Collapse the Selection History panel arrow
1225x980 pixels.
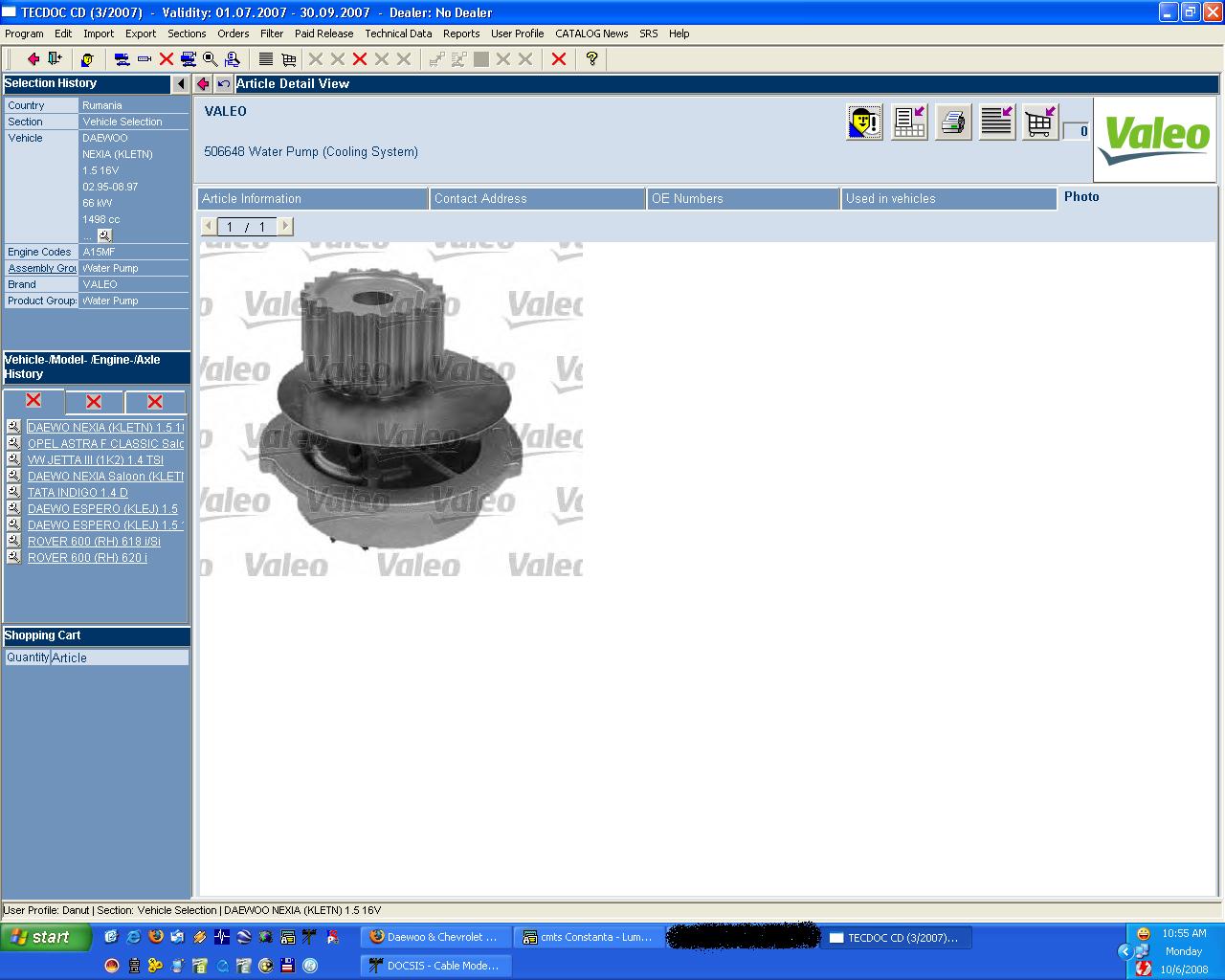click(180, 84)
